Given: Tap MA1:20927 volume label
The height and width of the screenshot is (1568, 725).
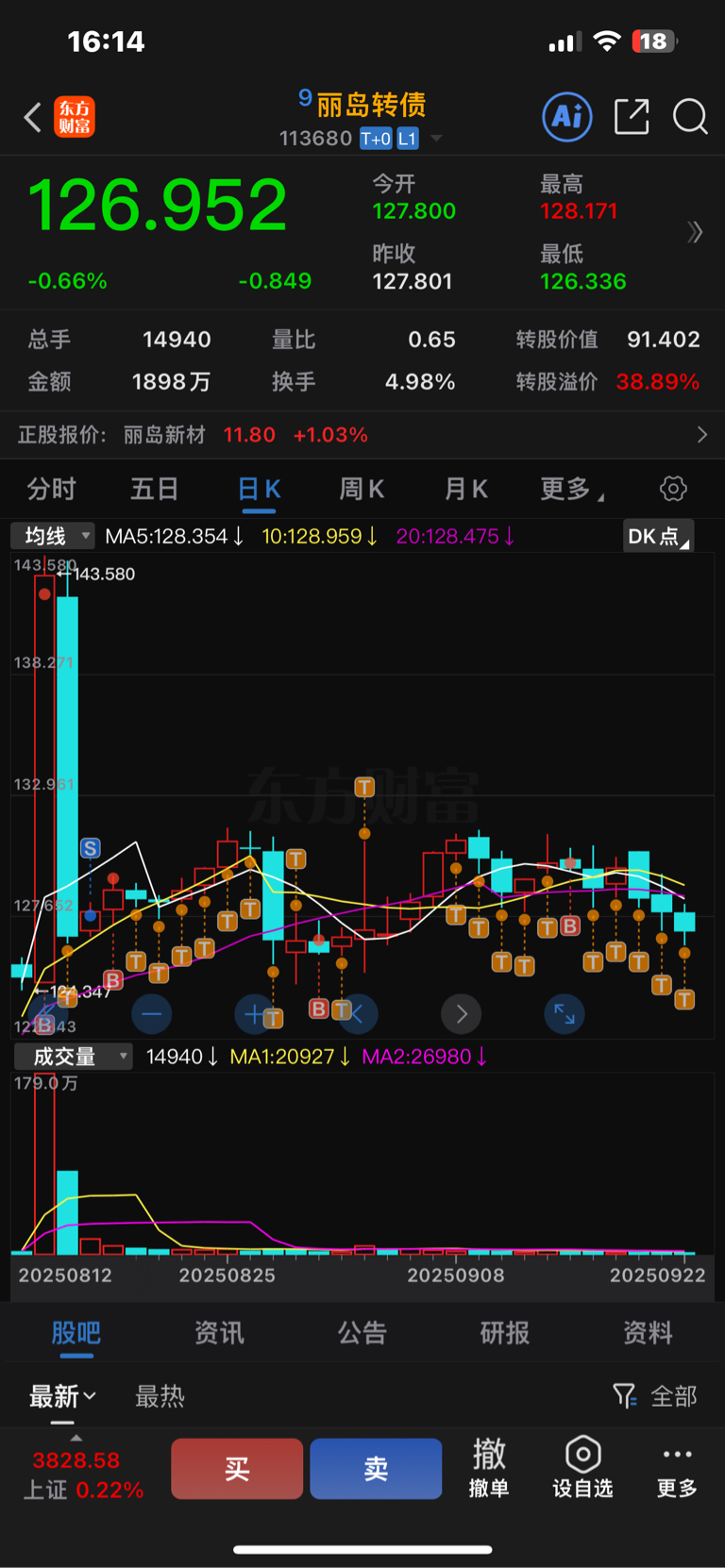Looking at the screenshot, I should click(x=290, y=1057).
